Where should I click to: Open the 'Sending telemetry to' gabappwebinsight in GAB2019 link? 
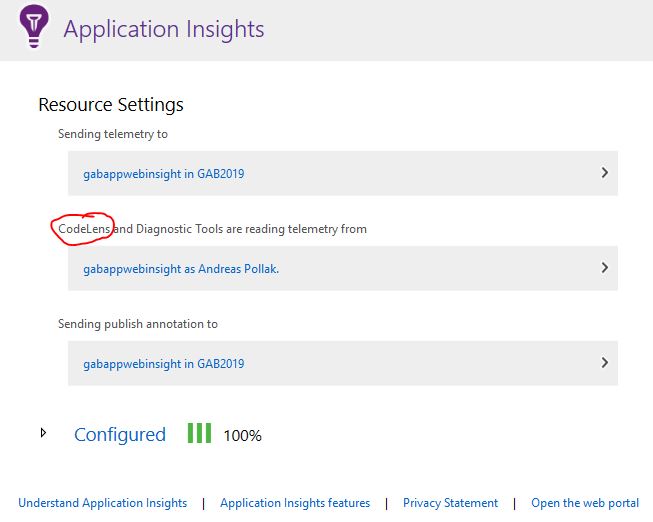point(164,174)
